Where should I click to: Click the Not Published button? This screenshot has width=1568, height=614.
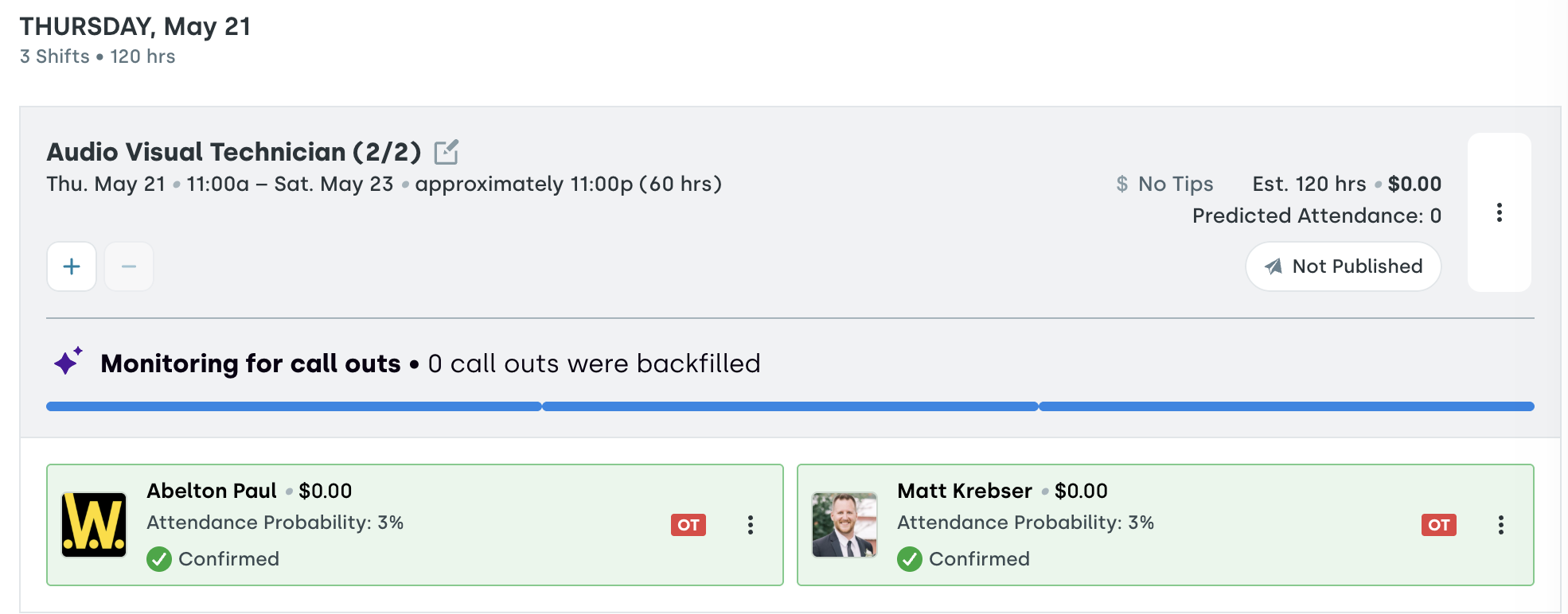1344,266
